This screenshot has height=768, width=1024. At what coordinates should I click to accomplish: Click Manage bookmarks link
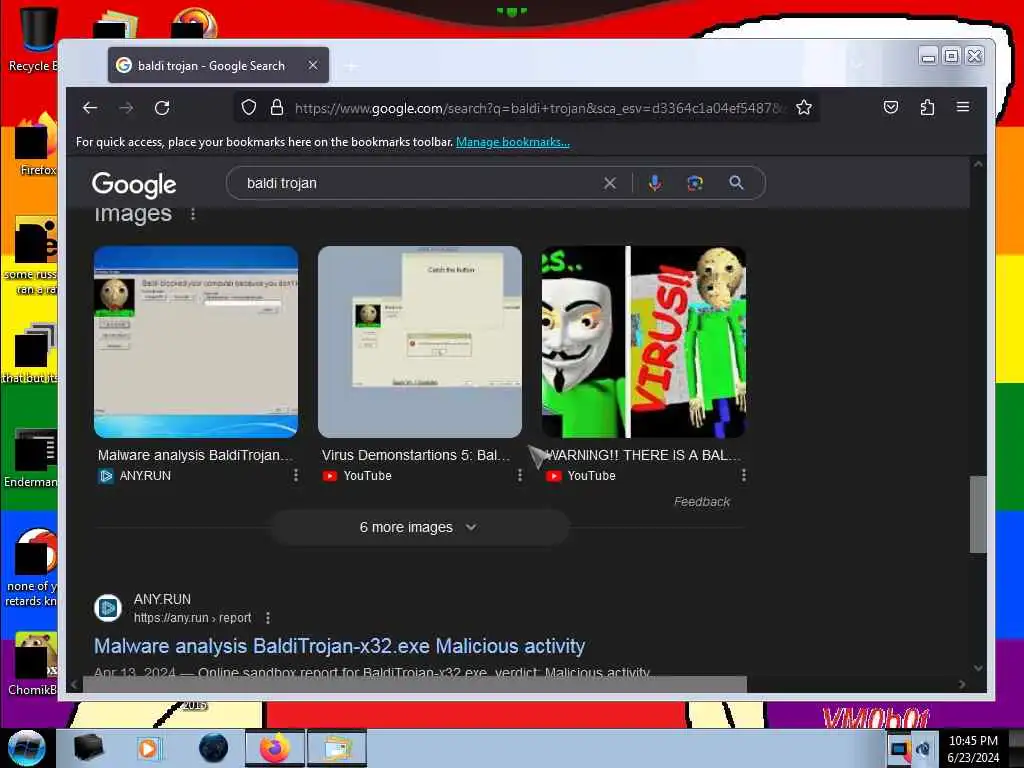point(513,142)
